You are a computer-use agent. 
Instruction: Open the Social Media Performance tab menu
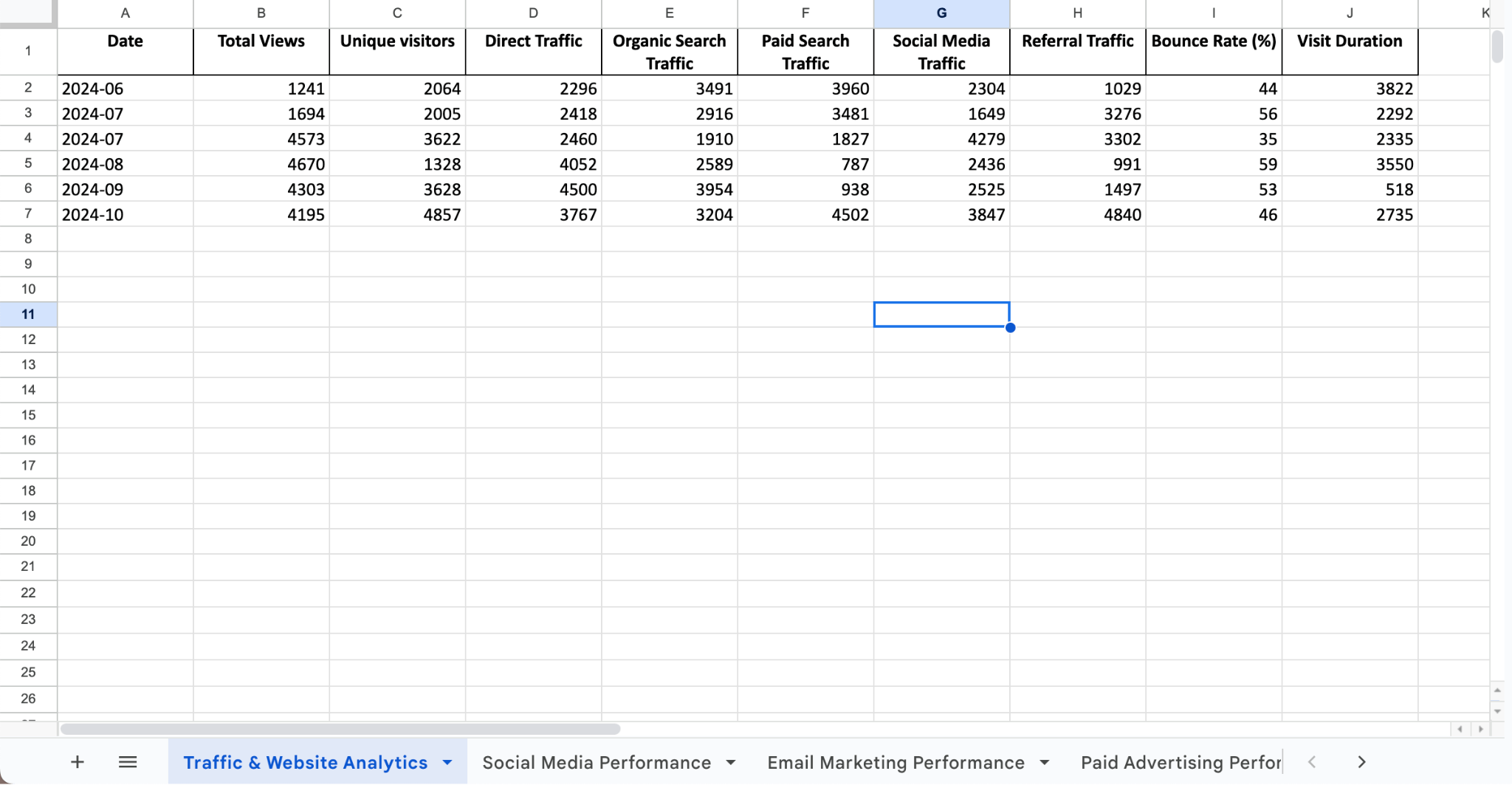pyautogui.click(x=730, y=761)
